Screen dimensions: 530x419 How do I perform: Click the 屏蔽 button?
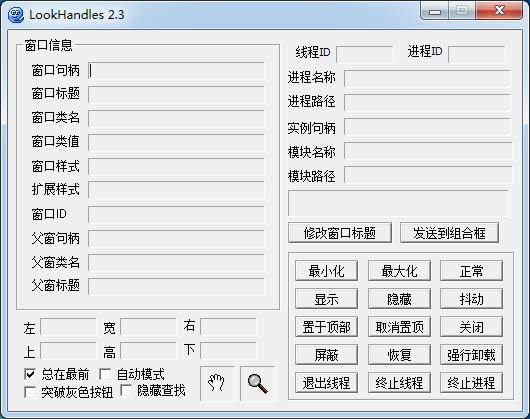click(326, 355)
